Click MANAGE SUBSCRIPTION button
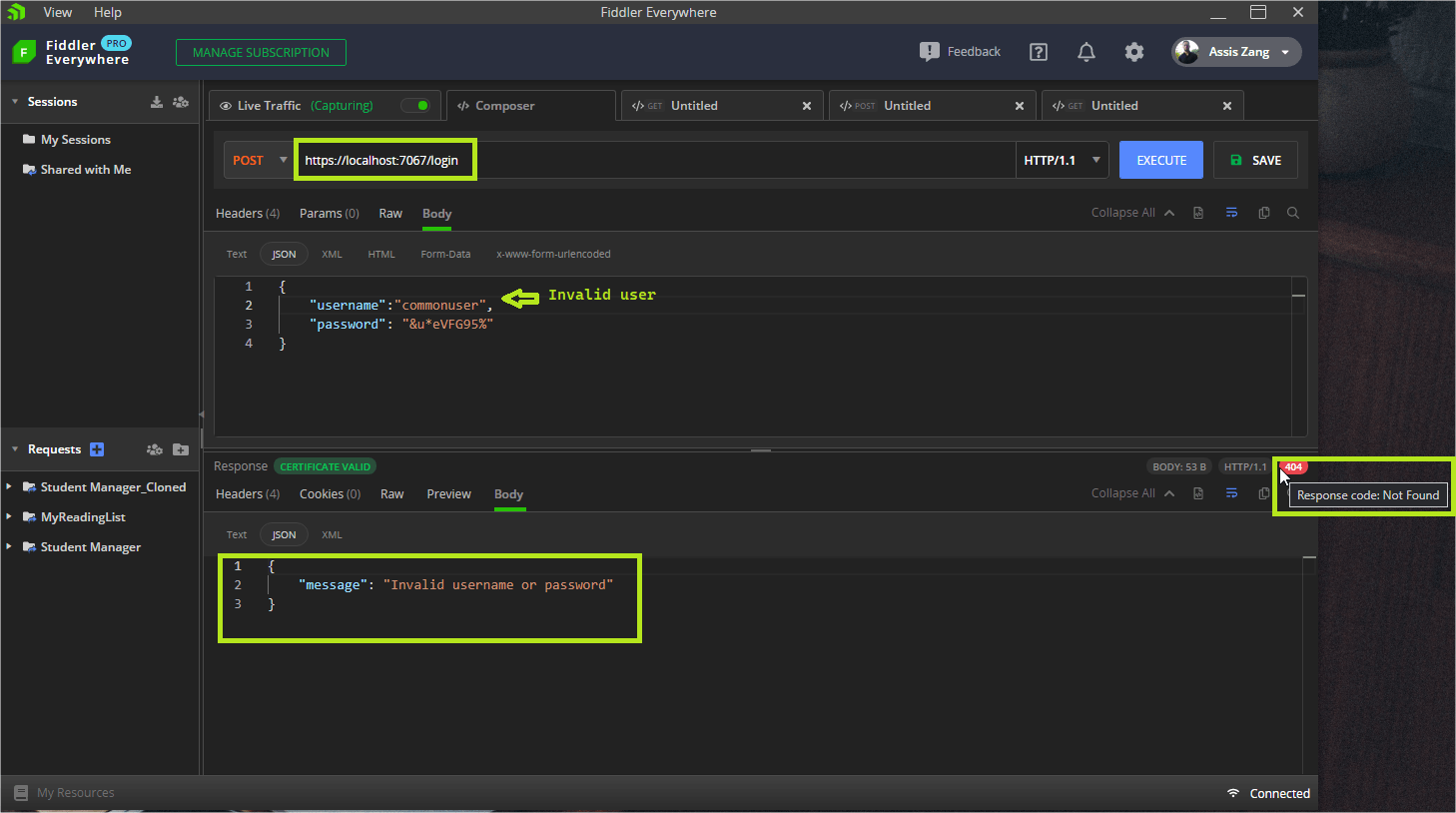 (261, 52)
